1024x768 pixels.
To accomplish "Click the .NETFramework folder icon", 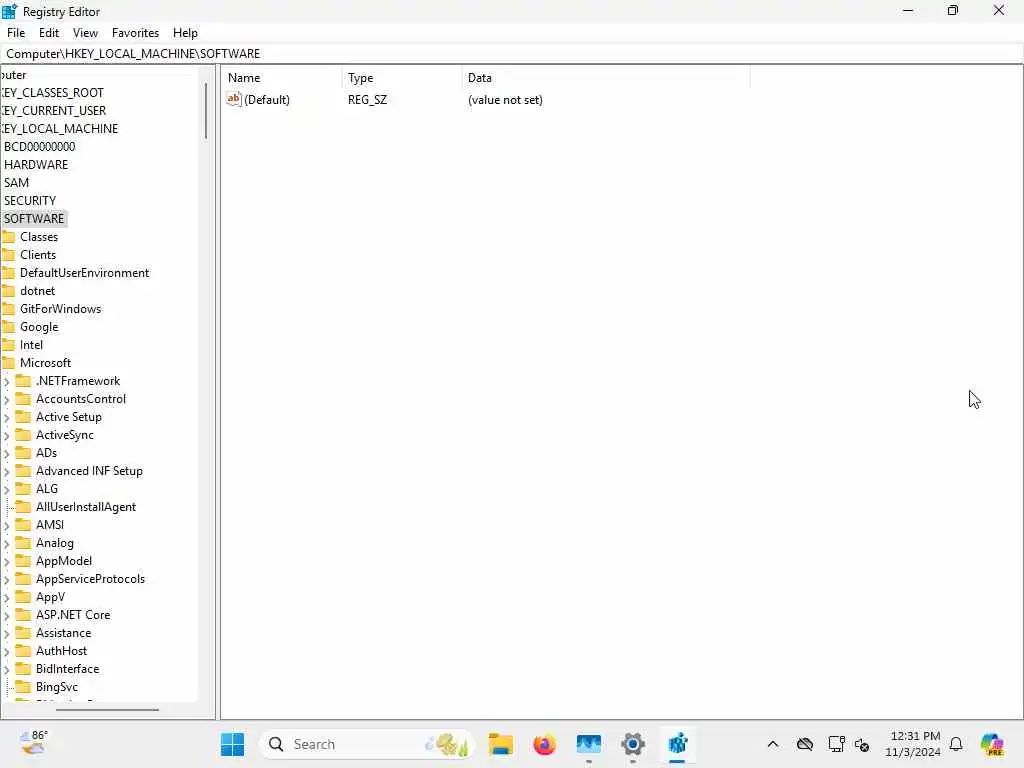I will [x=23, y=380].
